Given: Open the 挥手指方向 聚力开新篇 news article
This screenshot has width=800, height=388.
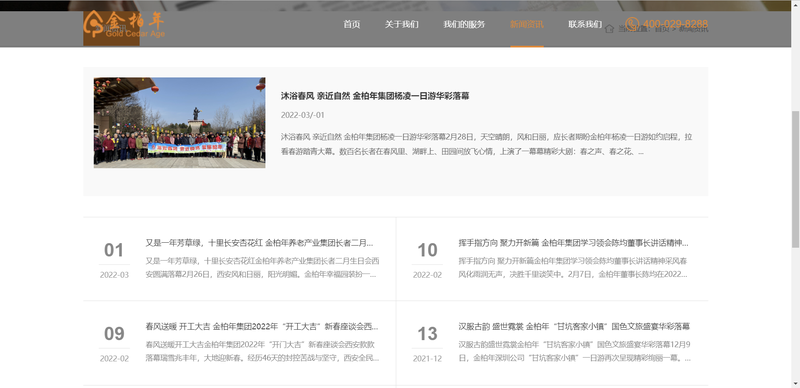Looking at the screenshot, I should click(x=573, y=242).
